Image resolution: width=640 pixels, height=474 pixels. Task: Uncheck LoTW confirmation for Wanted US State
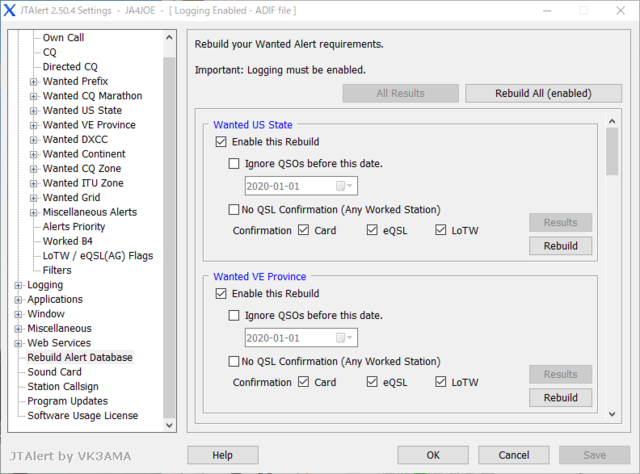(440, 230)
